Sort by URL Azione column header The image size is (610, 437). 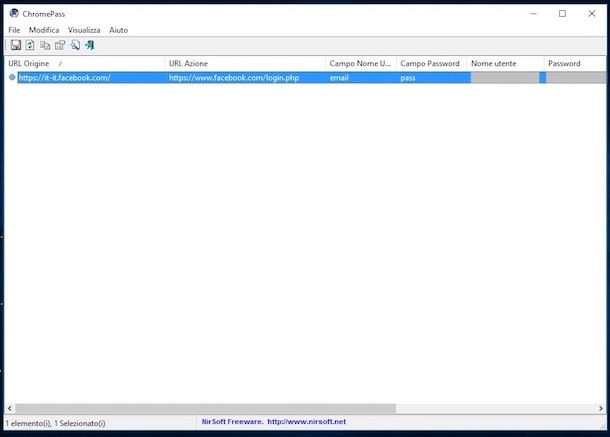[x=245, y=63]
